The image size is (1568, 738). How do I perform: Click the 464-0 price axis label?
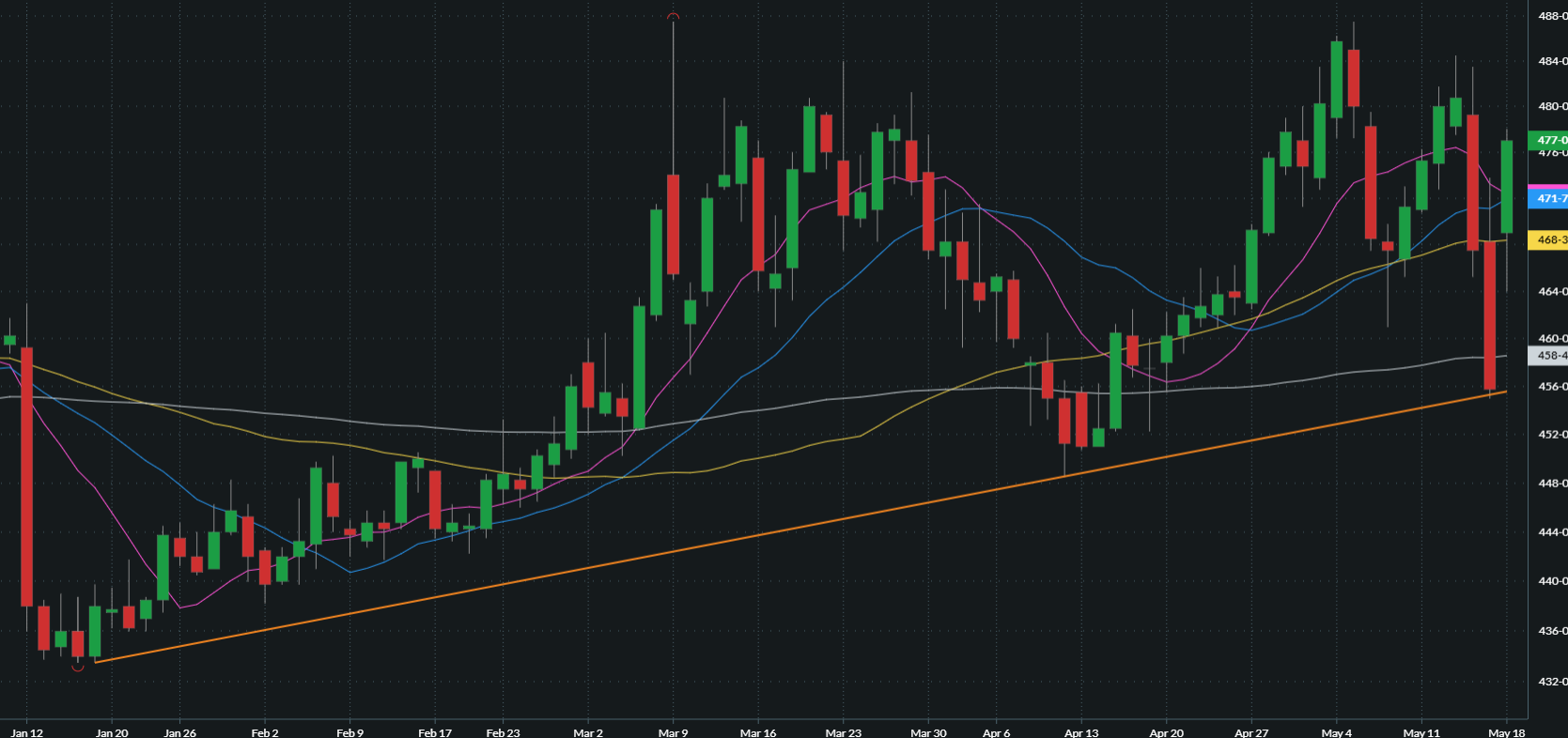click(1552, 291)
